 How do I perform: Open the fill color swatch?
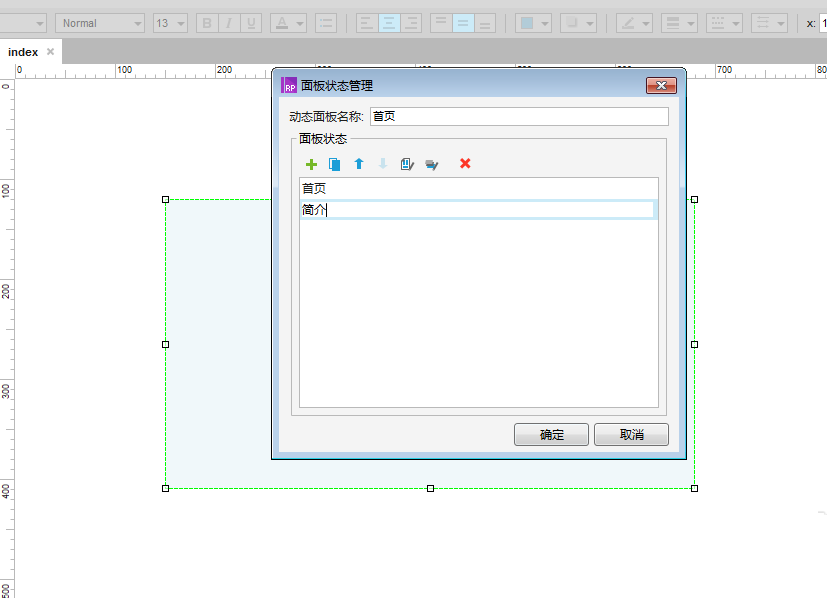pos(527,23)
